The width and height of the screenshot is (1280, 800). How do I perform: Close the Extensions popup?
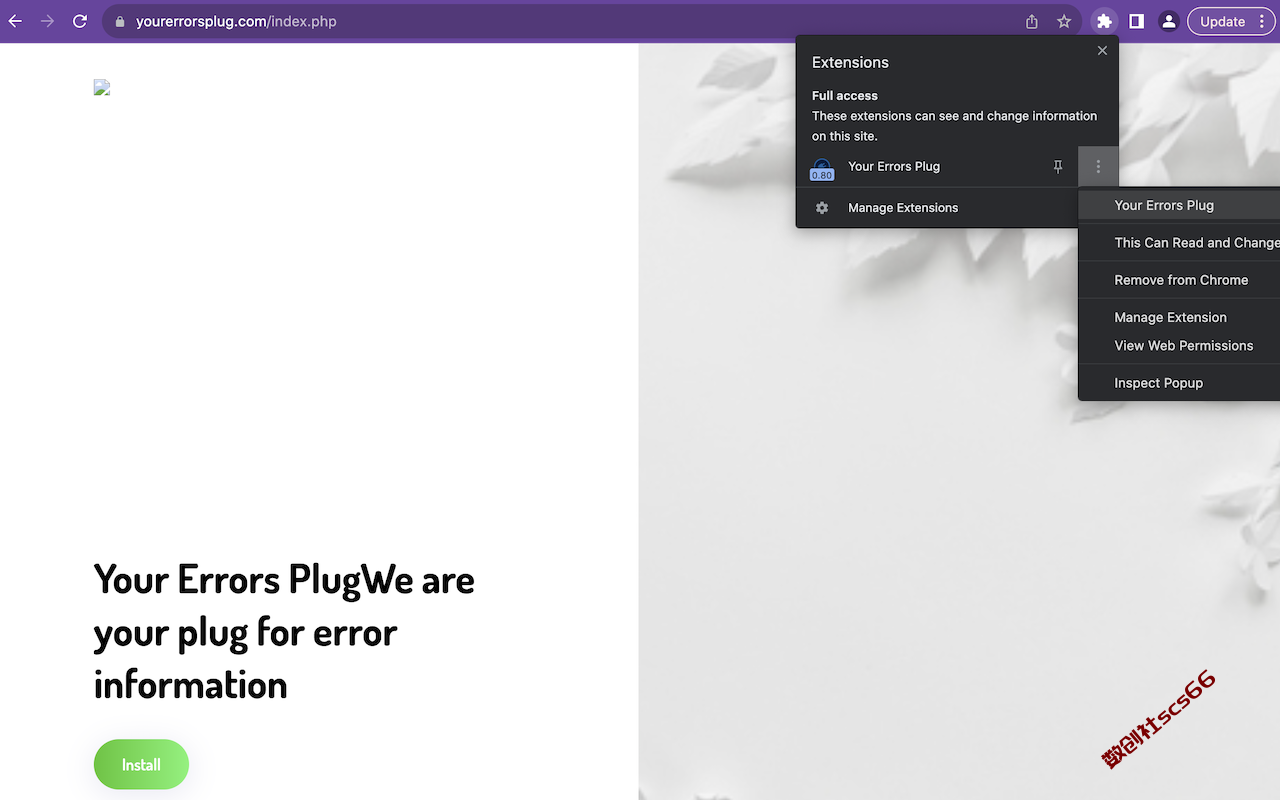click(1102, 50)
